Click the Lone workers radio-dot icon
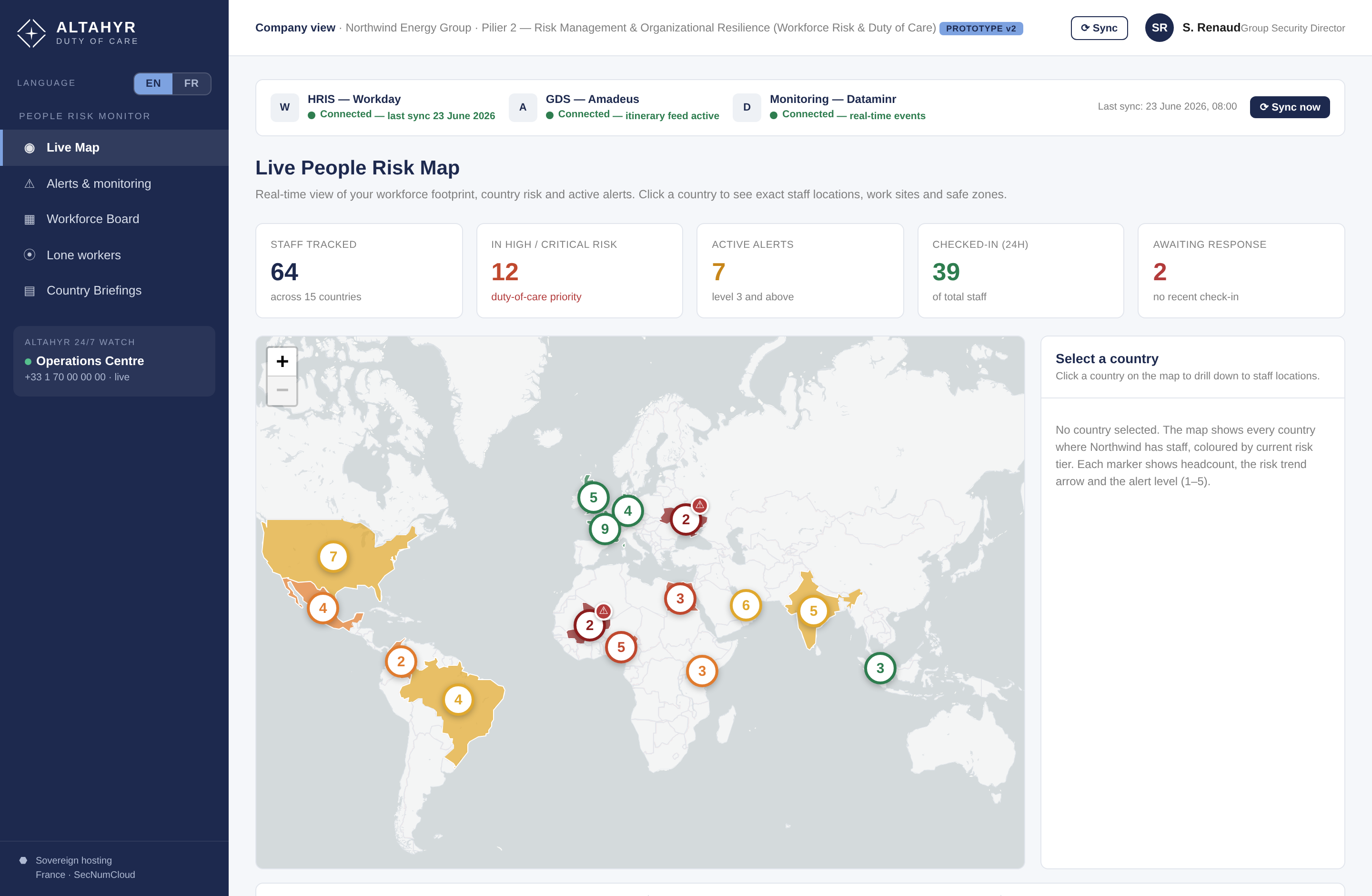 pos(30,255)
